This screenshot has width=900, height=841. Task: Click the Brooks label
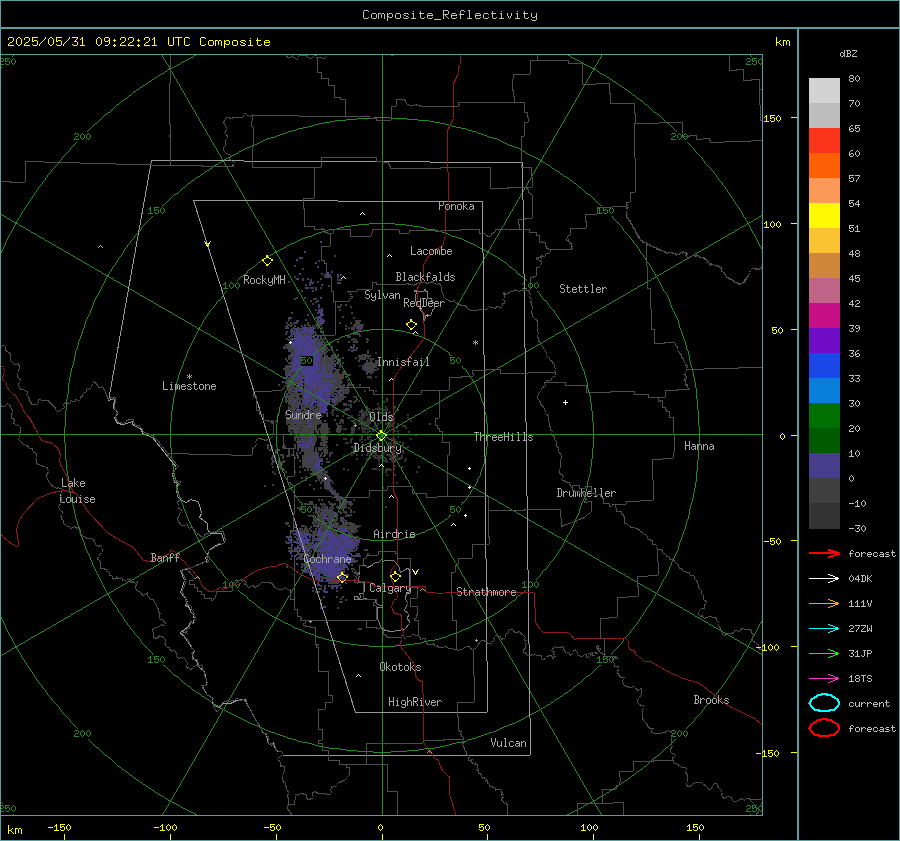711,700
